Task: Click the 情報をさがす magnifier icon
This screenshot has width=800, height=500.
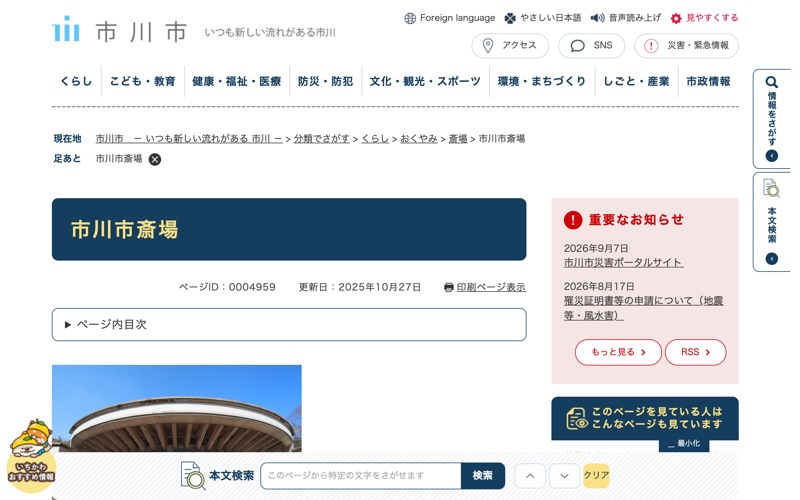Action: [x=771, y=82]
